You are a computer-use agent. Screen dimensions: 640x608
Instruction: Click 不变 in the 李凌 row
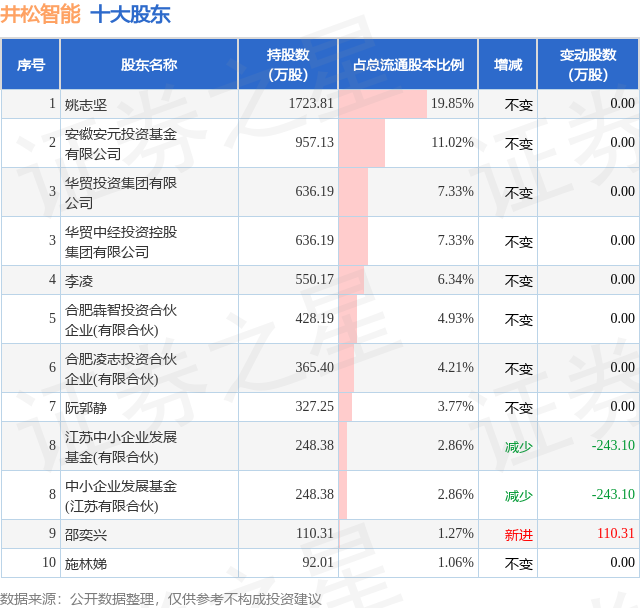(518, 281)
